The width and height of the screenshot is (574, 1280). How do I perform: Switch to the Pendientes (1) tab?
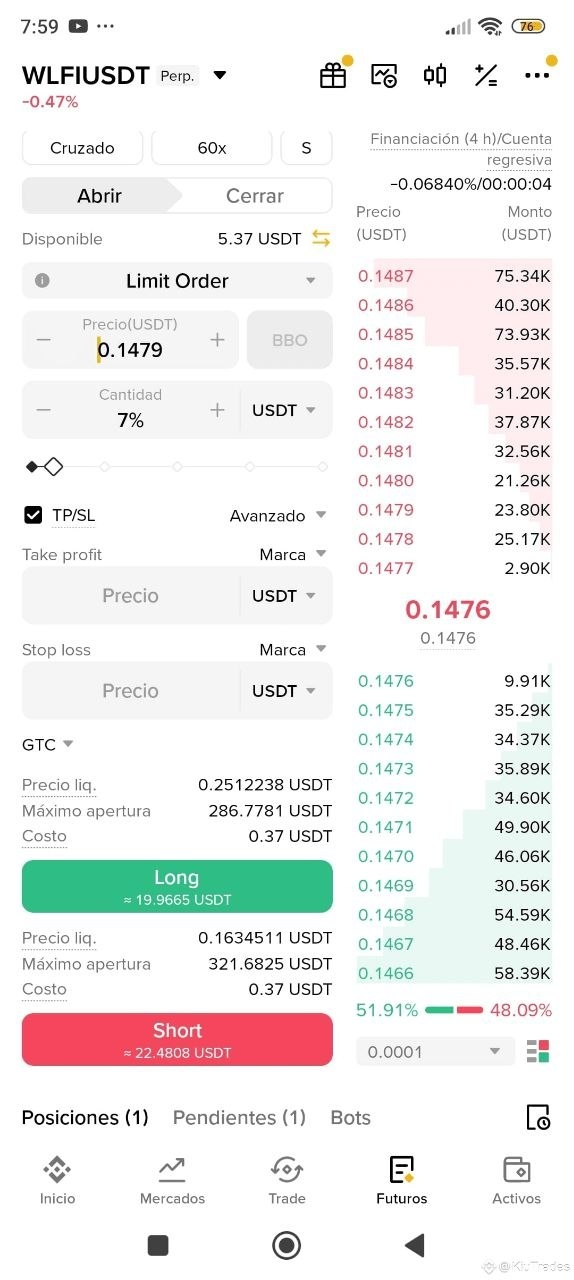(x=239, y=1117)
